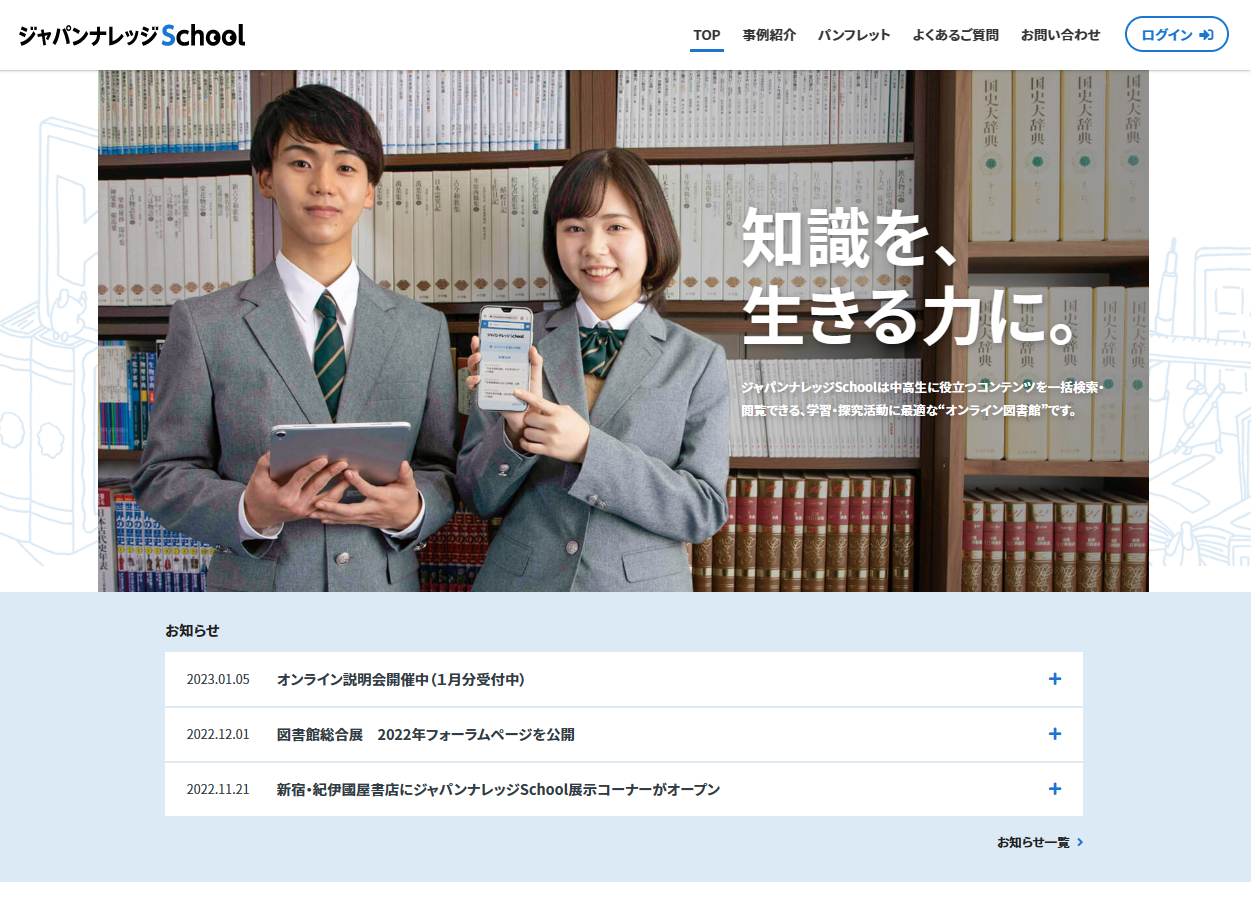
Task: Click the ログイン button
Action: coord(1177,34)
